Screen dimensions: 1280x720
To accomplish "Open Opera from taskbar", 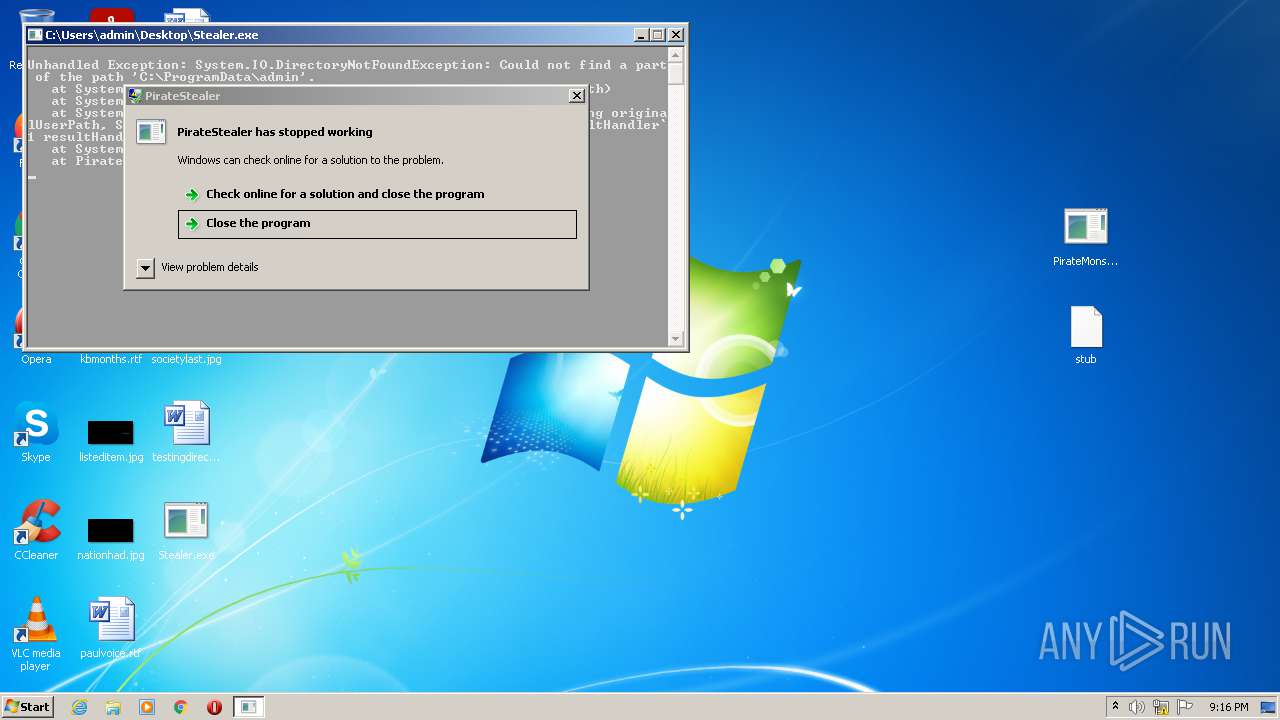I will 214,707.
